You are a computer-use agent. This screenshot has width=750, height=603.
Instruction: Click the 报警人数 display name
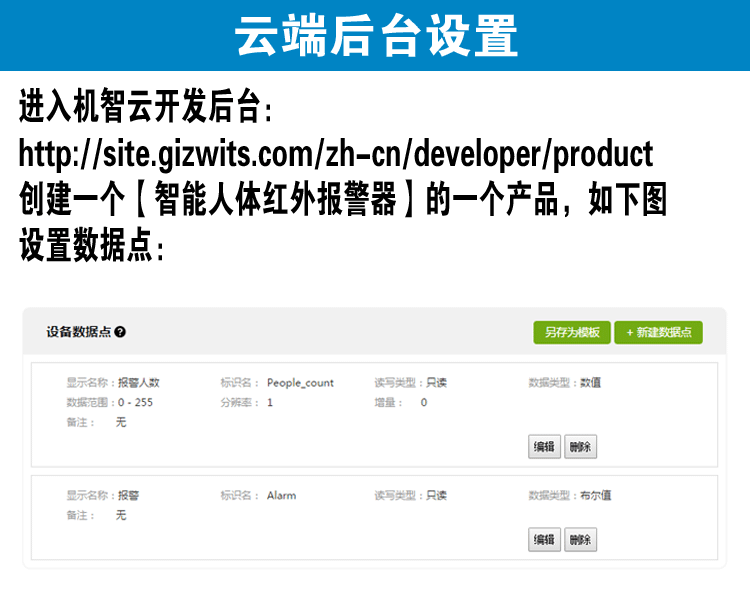139,383
